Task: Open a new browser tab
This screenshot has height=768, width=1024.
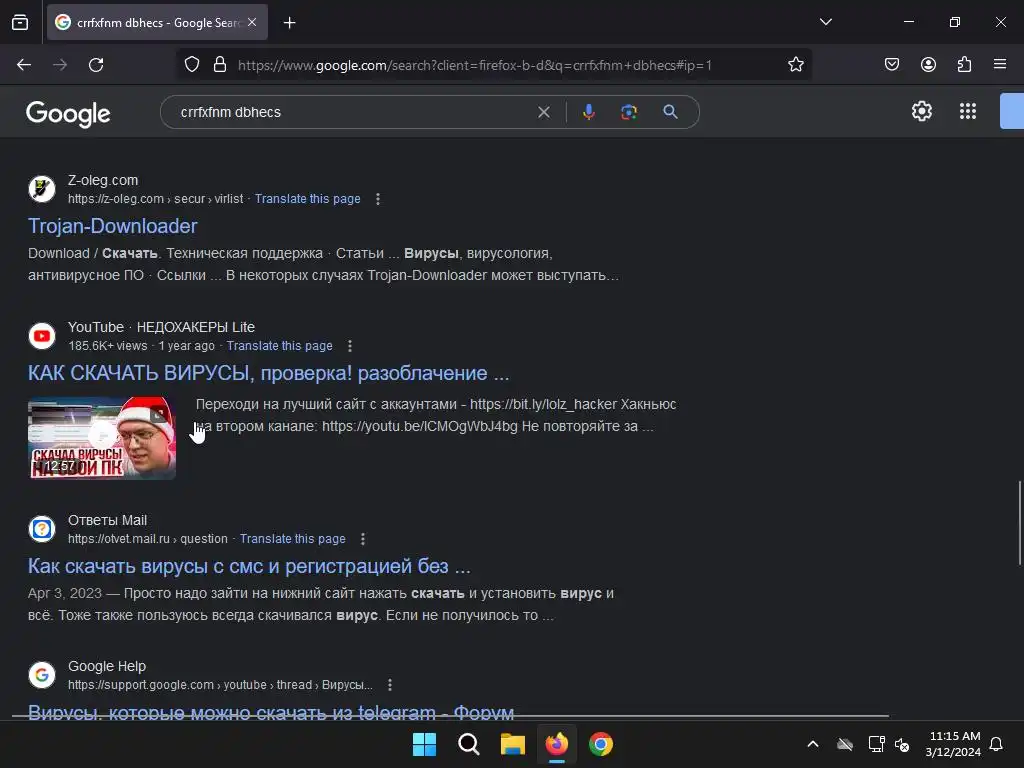Action: (289, 23)
